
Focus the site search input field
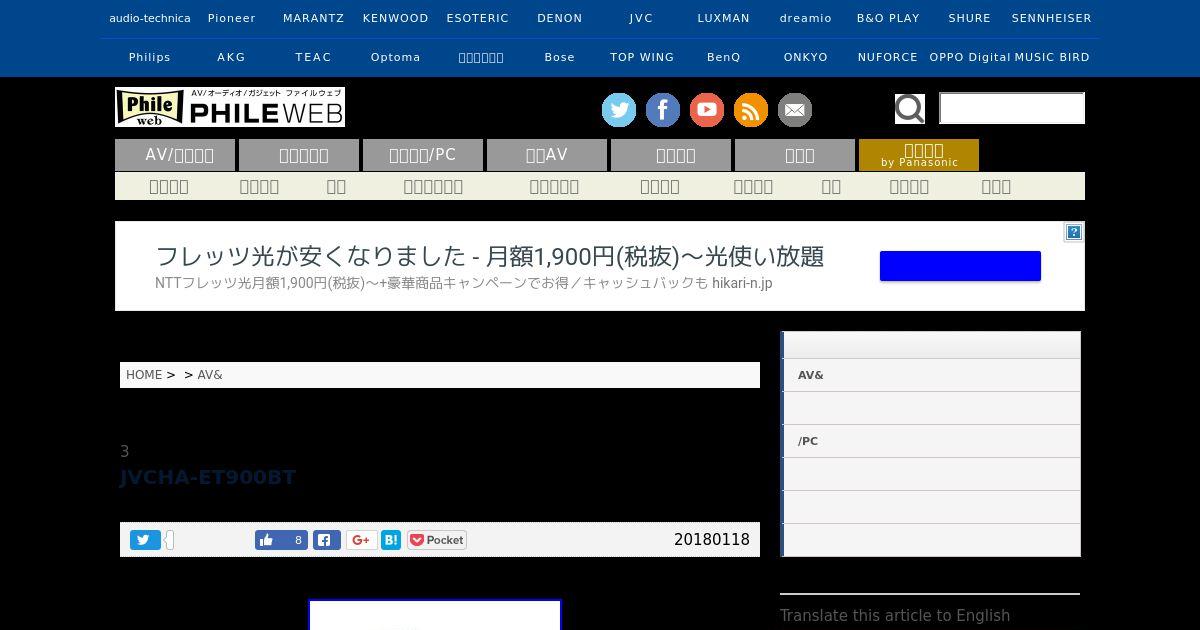(1012, 108)
